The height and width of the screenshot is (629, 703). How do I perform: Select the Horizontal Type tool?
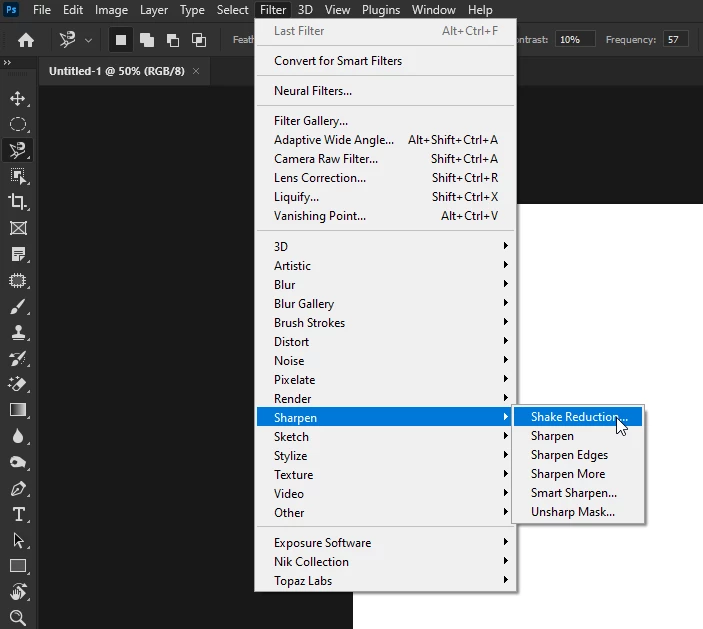[x=18, y=514]
